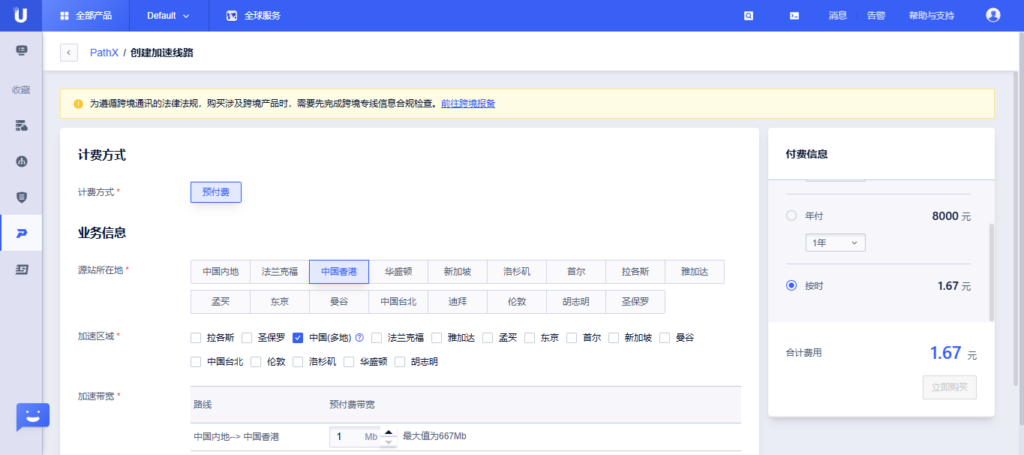Open 帮助与支持 in the top menu
Image resolution: width=1024 pixels, height=455 pixels.
tap(931, 16)
